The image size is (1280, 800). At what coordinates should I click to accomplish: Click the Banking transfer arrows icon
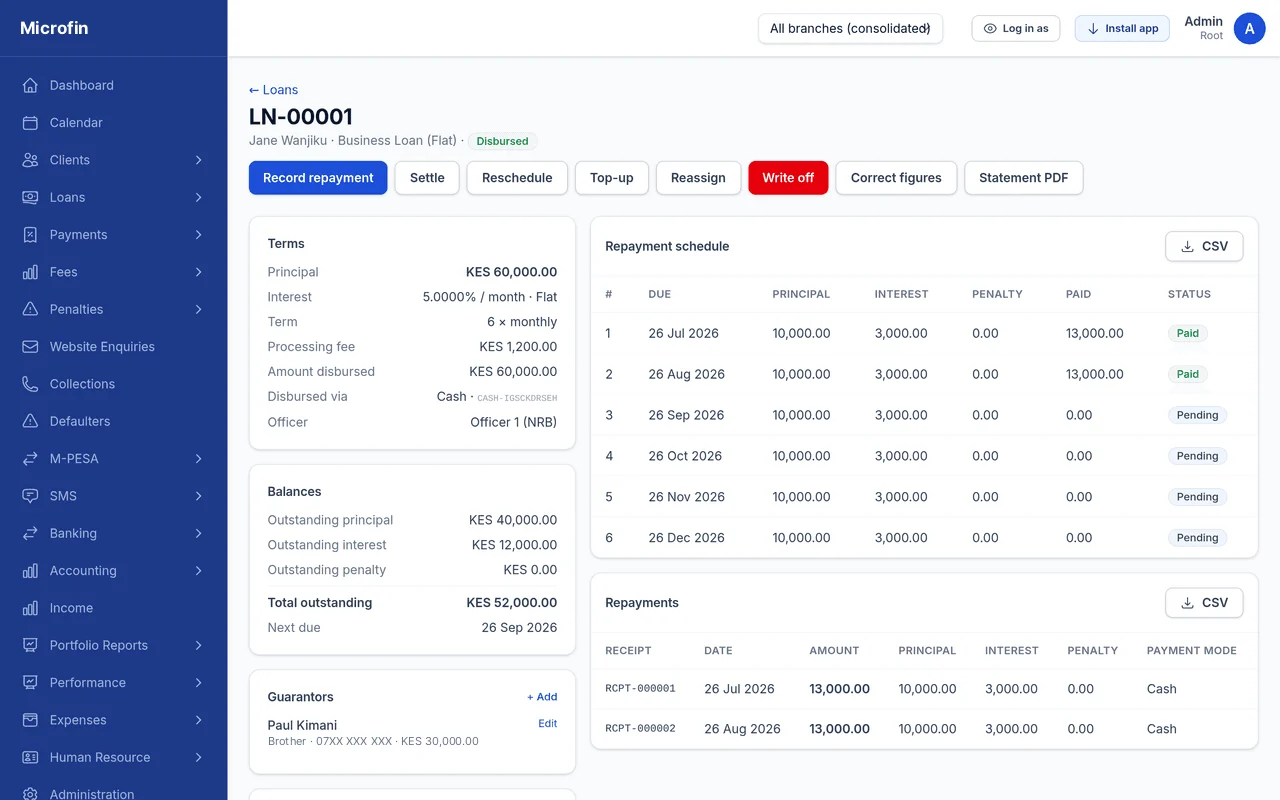[x=30, y=533]
